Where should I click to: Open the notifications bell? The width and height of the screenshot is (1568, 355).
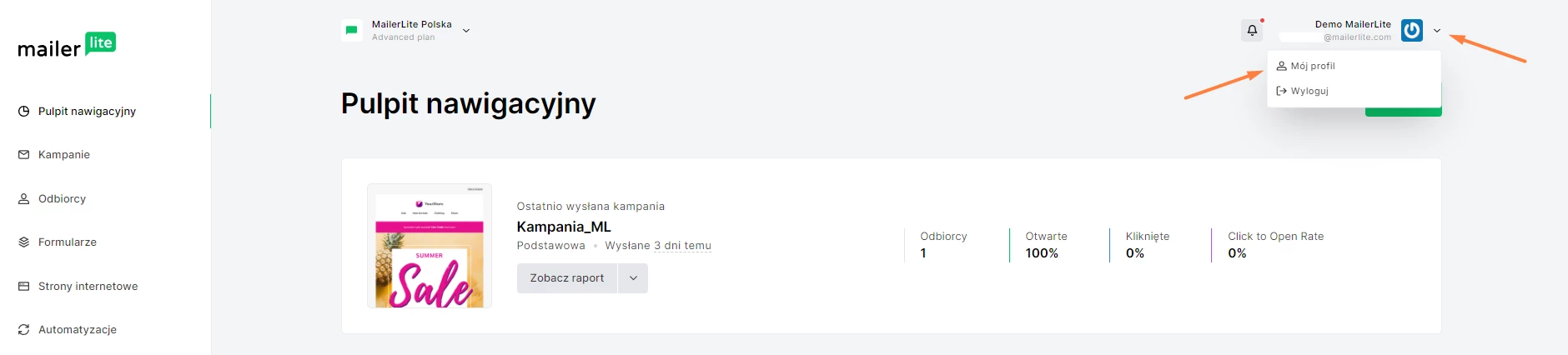[x=1252, y=31]
